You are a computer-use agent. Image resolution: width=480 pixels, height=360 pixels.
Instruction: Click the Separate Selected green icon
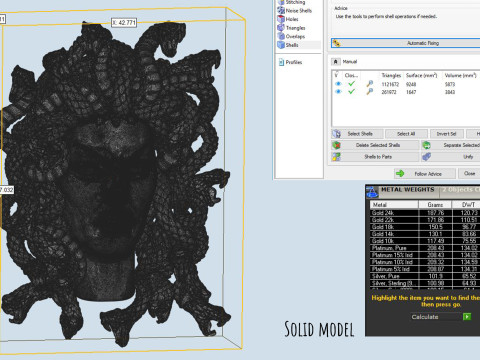click(x=426, y=145)
